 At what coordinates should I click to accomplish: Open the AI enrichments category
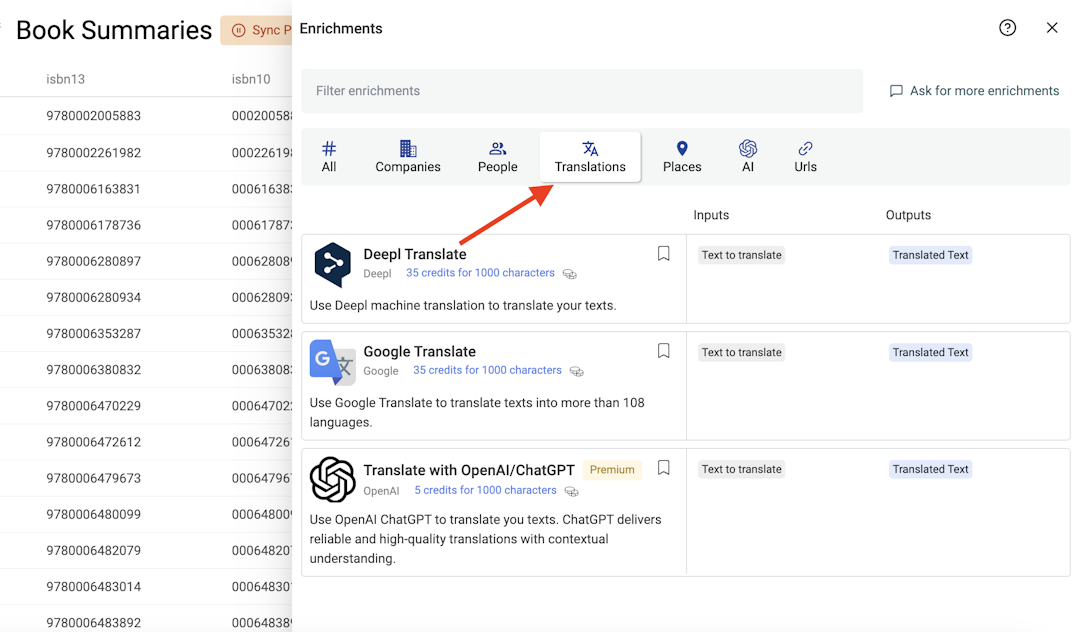point(748,146)
